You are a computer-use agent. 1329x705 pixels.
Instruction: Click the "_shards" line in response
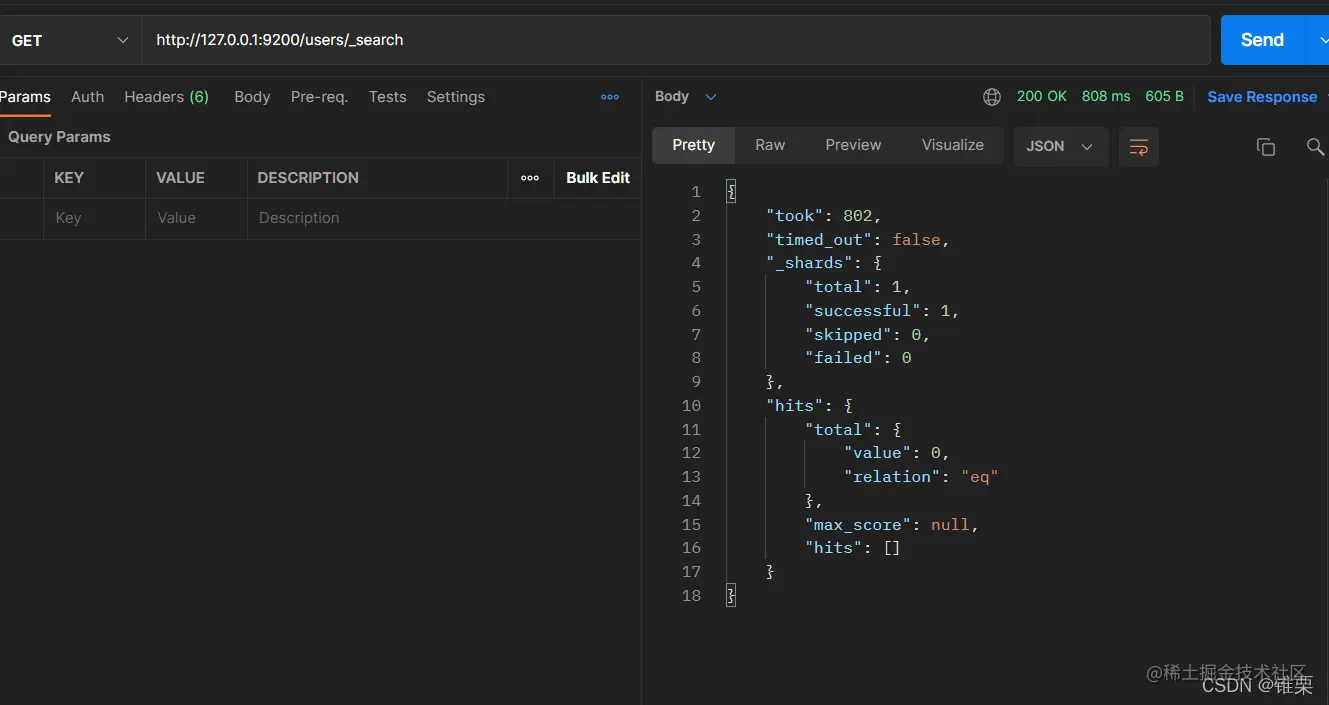click(823, 263)
